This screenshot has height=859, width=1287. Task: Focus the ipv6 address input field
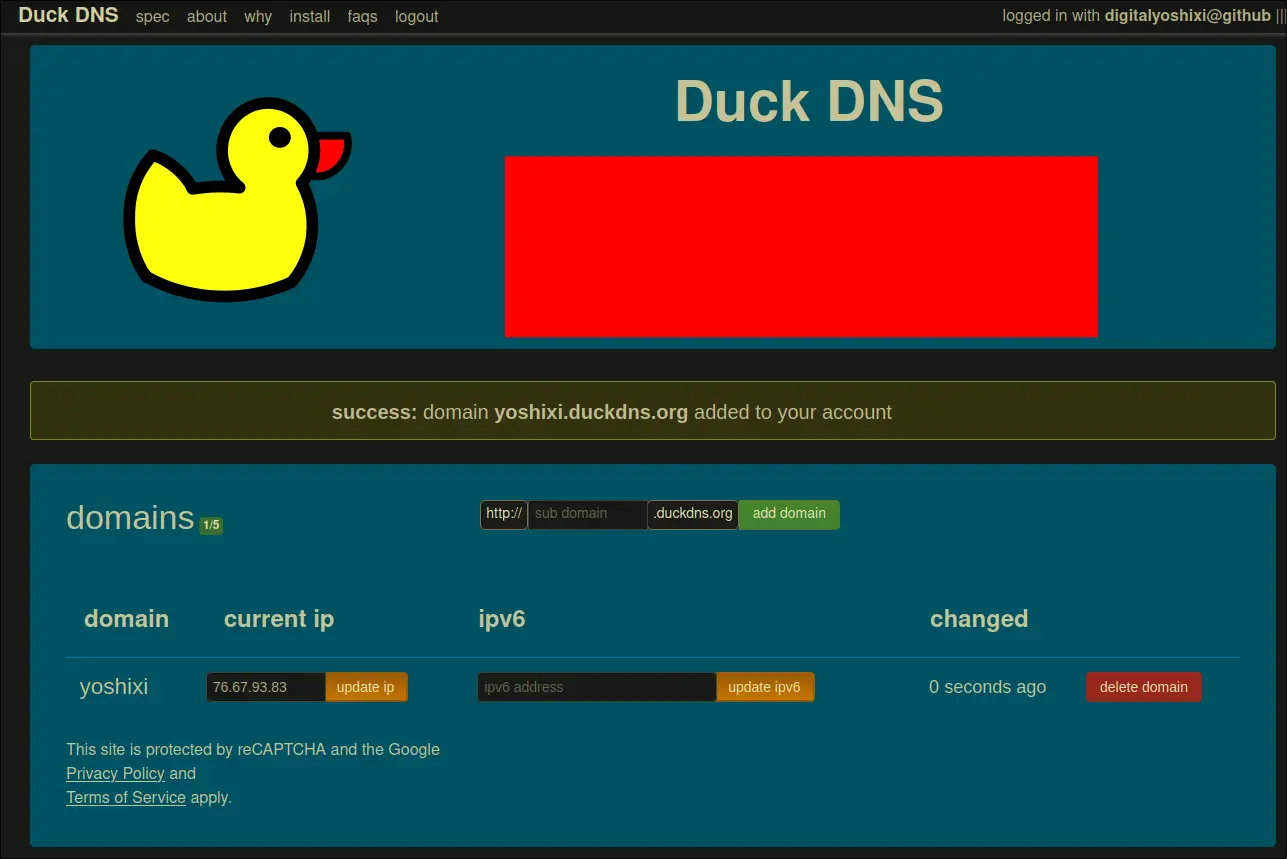[x=596, y=687]
